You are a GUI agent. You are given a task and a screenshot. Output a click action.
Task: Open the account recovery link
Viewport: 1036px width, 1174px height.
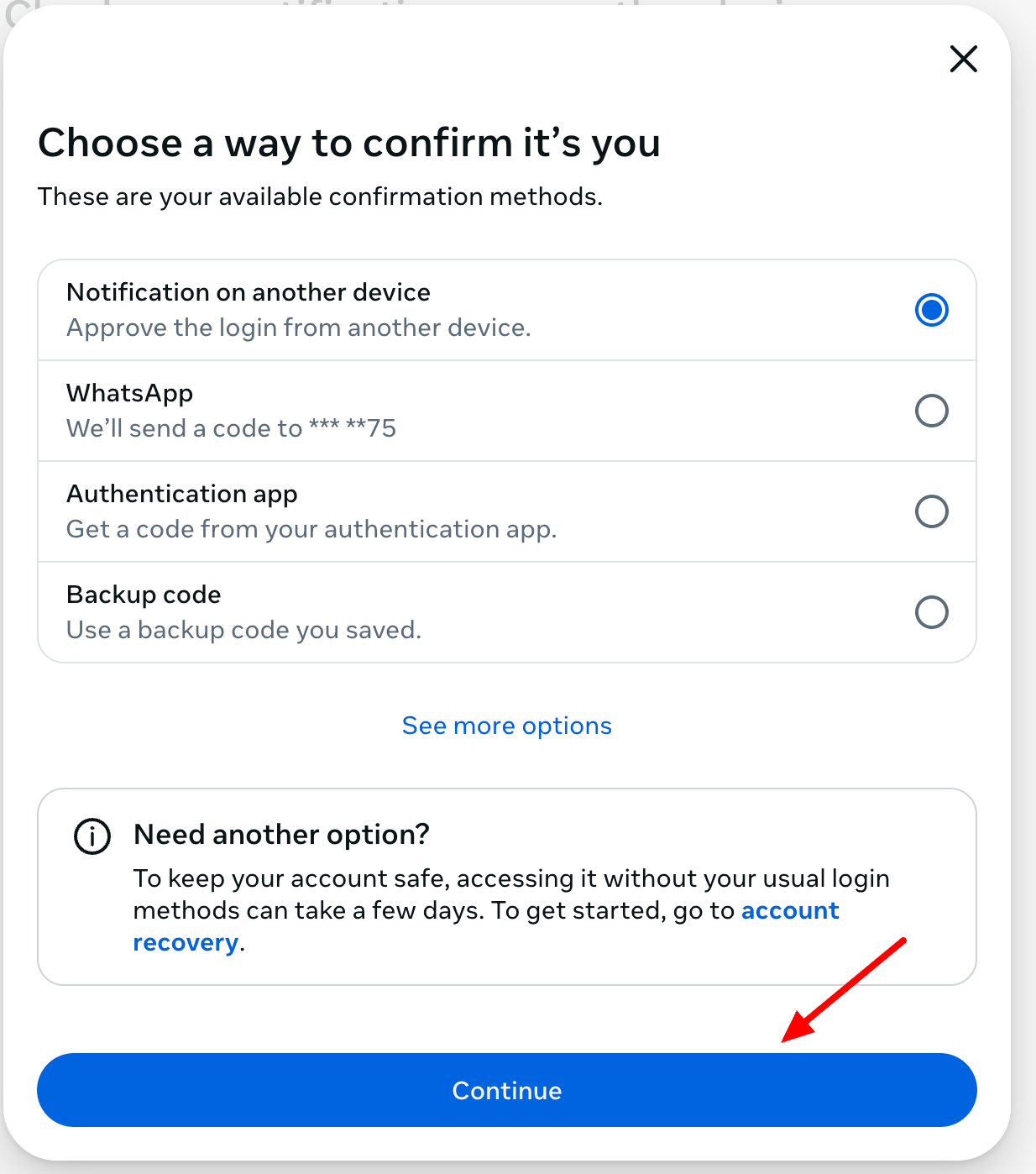pos(789,911)
